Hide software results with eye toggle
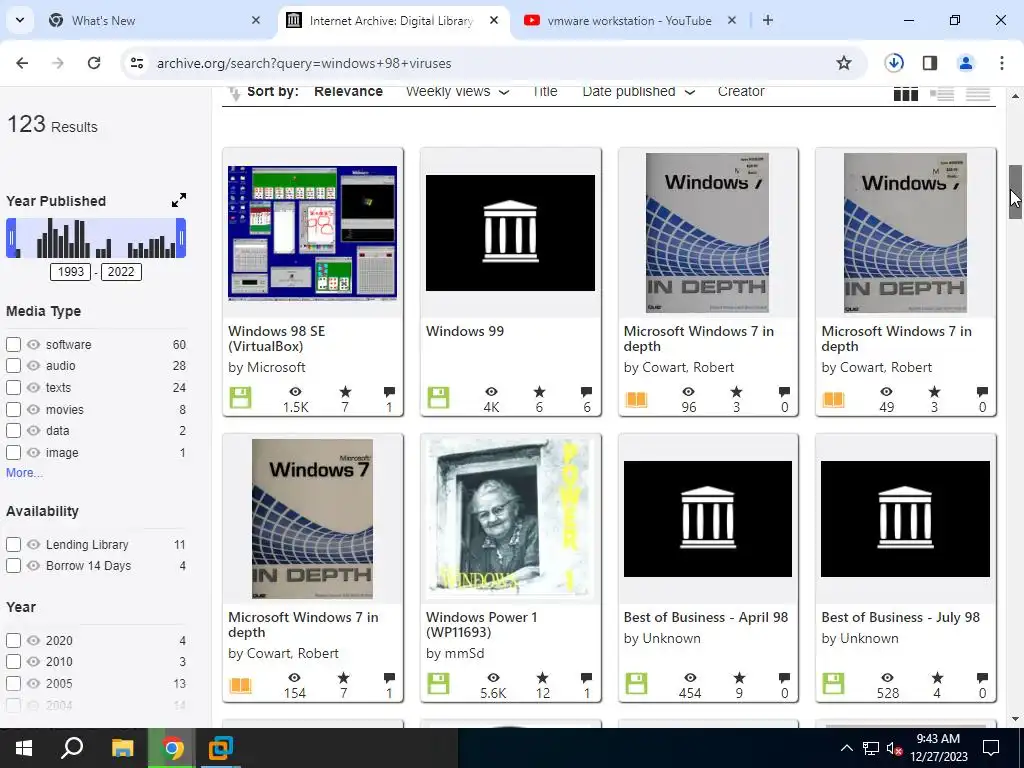This screenshot has width=1024, height=768. pyautogui.click(x=33, y=344)
